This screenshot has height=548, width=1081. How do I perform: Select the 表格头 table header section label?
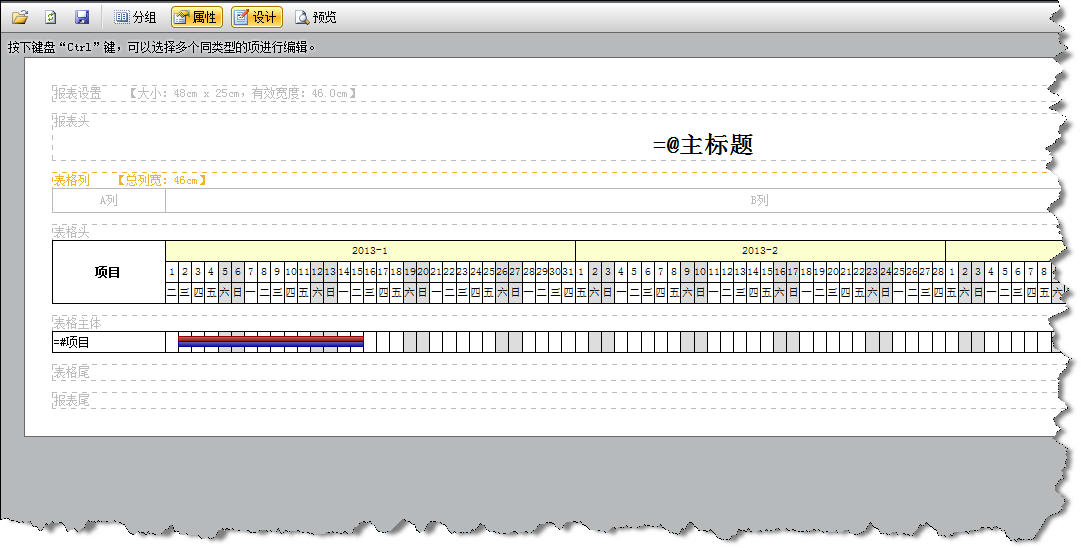pyautogui.click(x=72, y=232)
